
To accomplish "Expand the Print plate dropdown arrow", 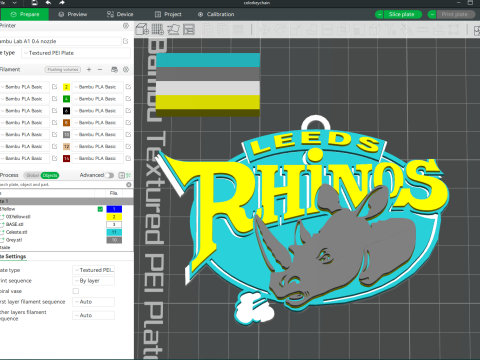I will pyautogui.click(x=432, y=14).
